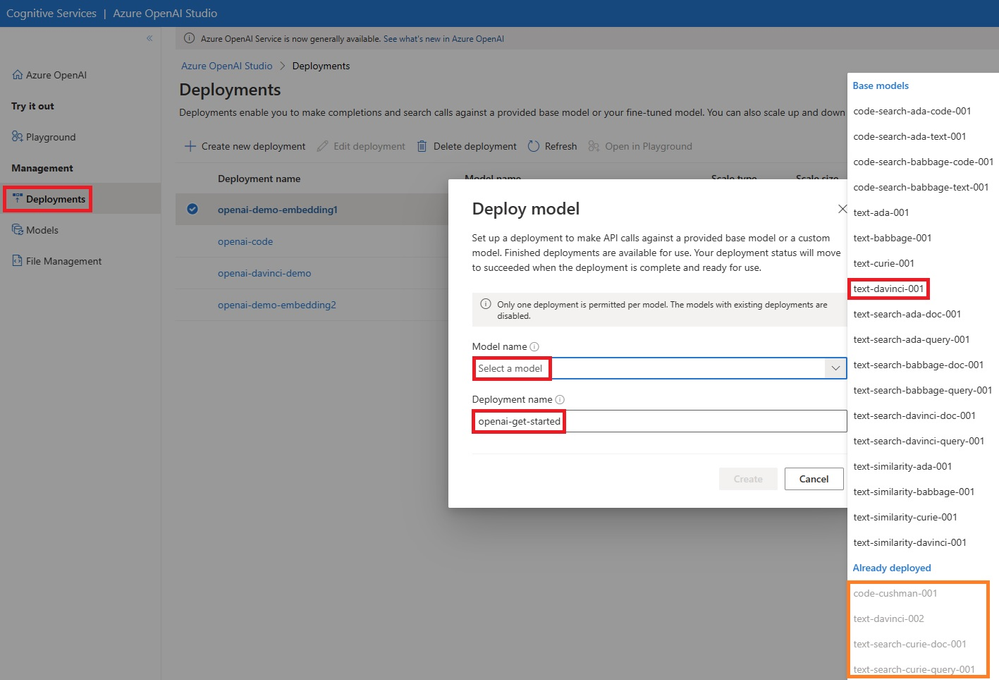Open the openai-code deployment link
Image resolution: width=999 pixels, height=680 pixels.
pos(245,241)
